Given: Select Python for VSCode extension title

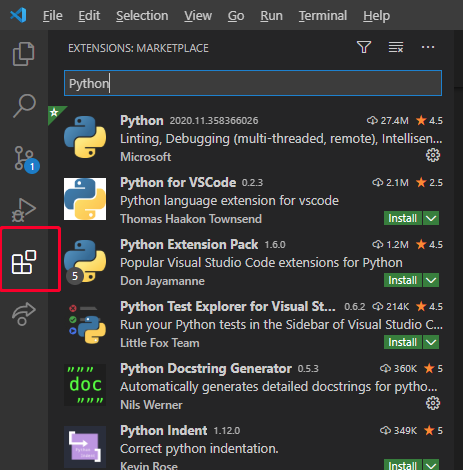Looking at the screenshot, I should [x=178, y=182].
